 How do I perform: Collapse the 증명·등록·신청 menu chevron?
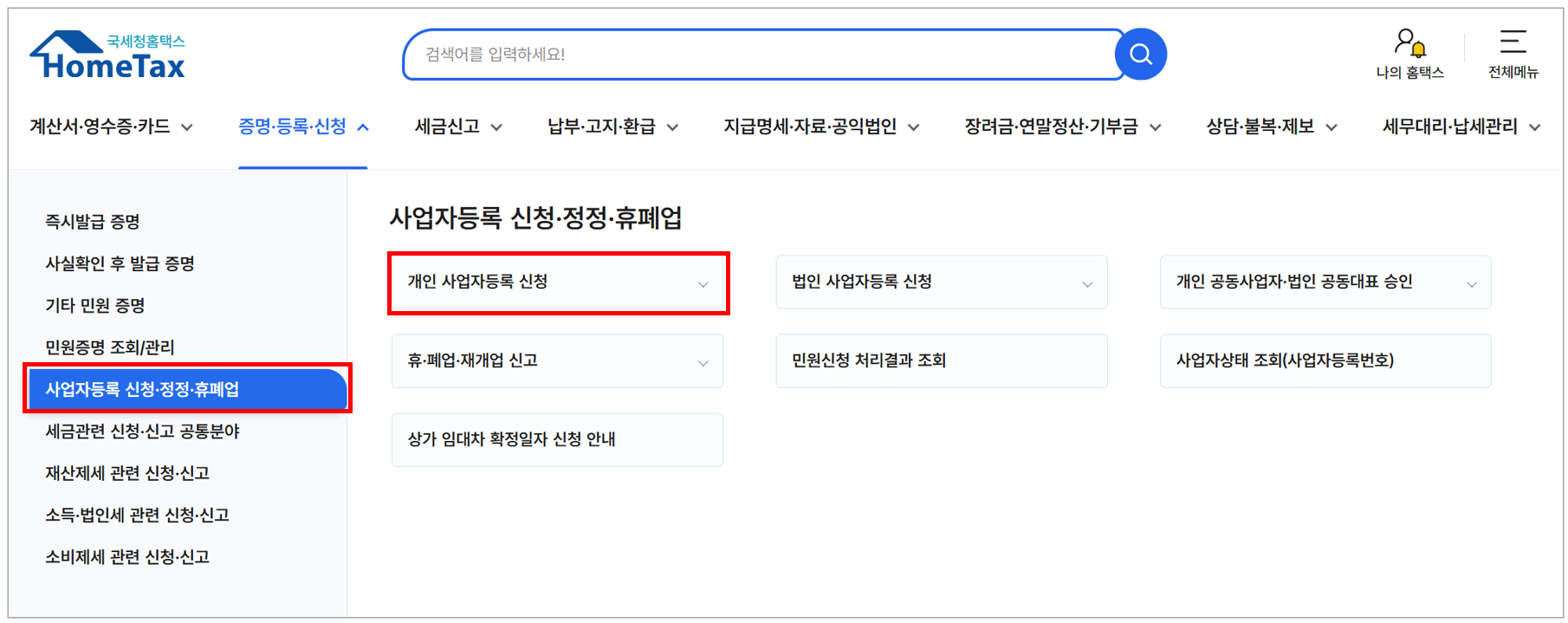pos(363,126)
